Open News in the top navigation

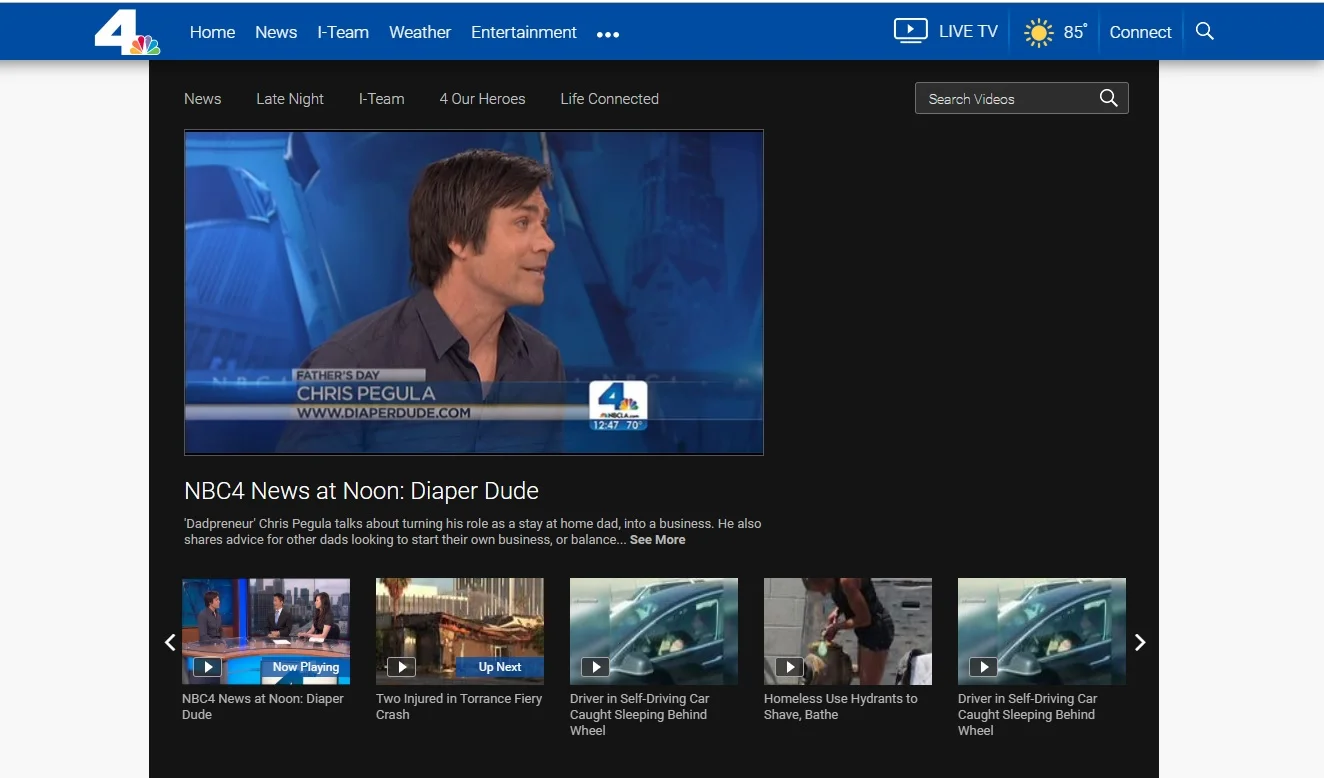(276, 32)
